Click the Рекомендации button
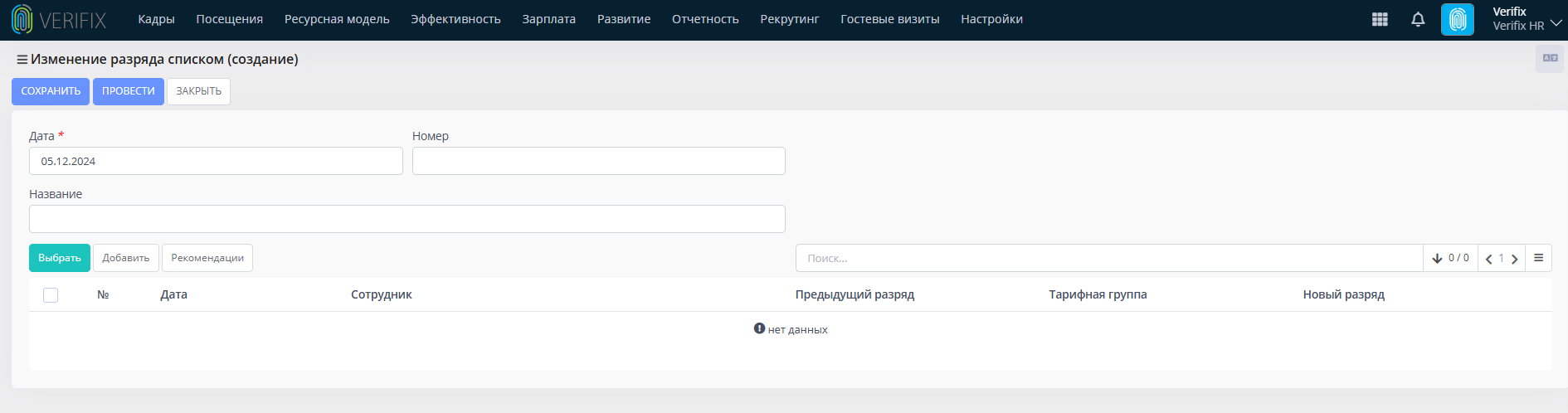Image resolution: width=1568 pixels, height=413 pixels. pos(207,258)
